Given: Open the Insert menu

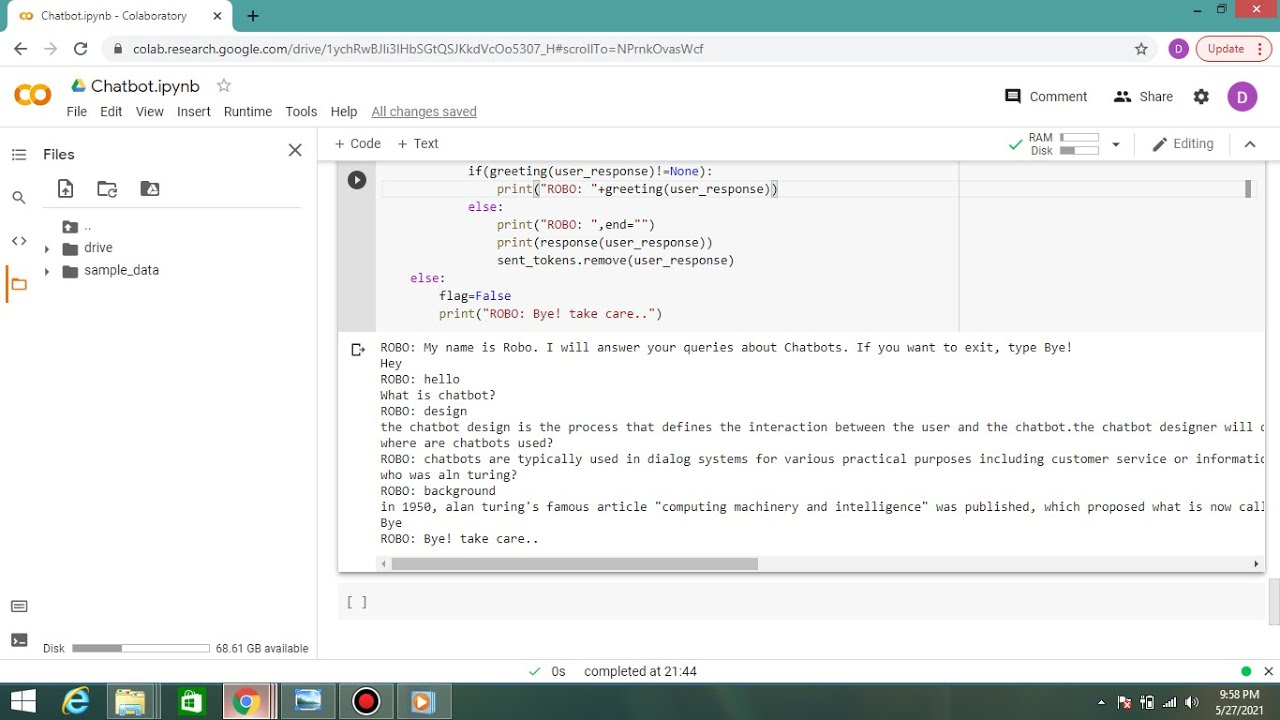Looking at the screenshot, I should 194,111.
